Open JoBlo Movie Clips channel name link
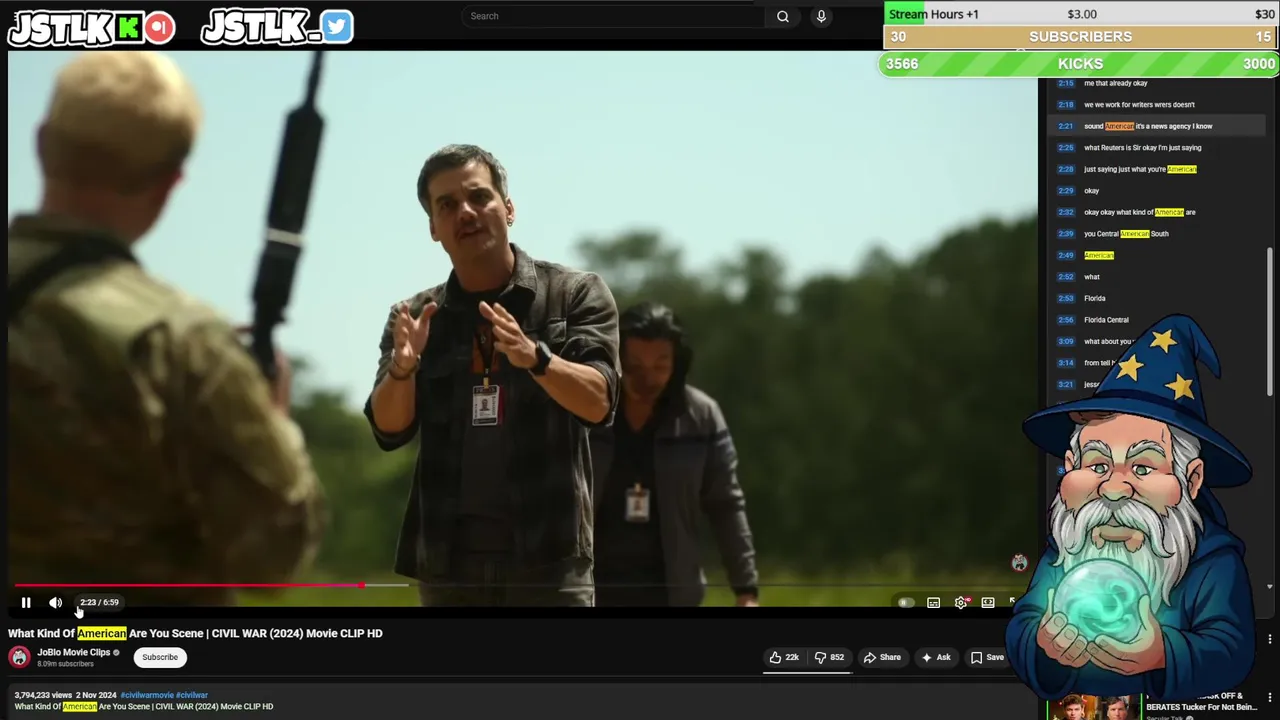Image resolution: width=1280 pixels, height=720 pixels. [74, 652]
